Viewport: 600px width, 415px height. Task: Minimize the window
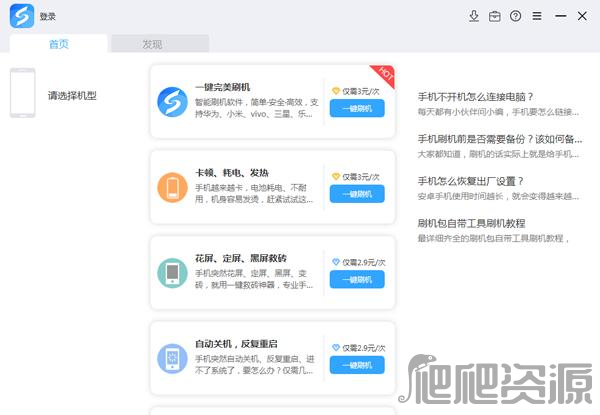(561, 16)
